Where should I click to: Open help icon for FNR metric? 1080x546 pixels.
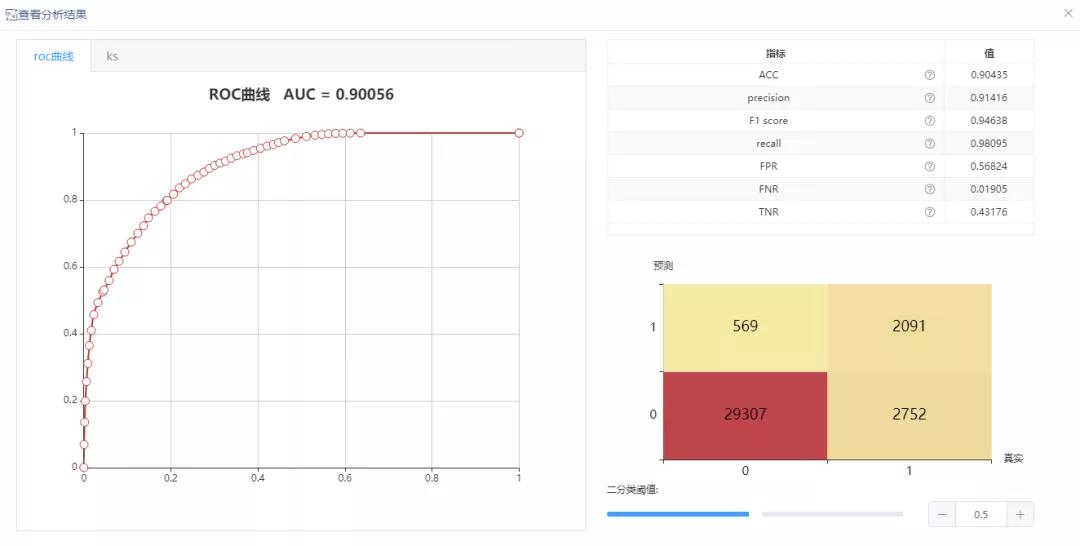point(930,189)
